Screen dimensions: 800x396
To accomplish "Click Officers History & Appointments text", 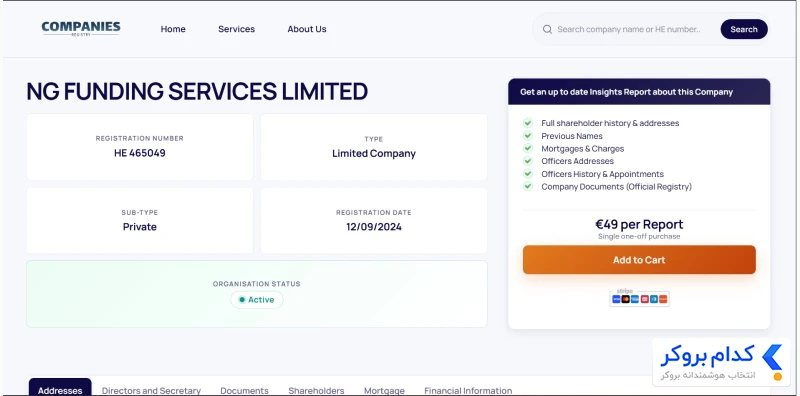I will click(x=603, y=174).
